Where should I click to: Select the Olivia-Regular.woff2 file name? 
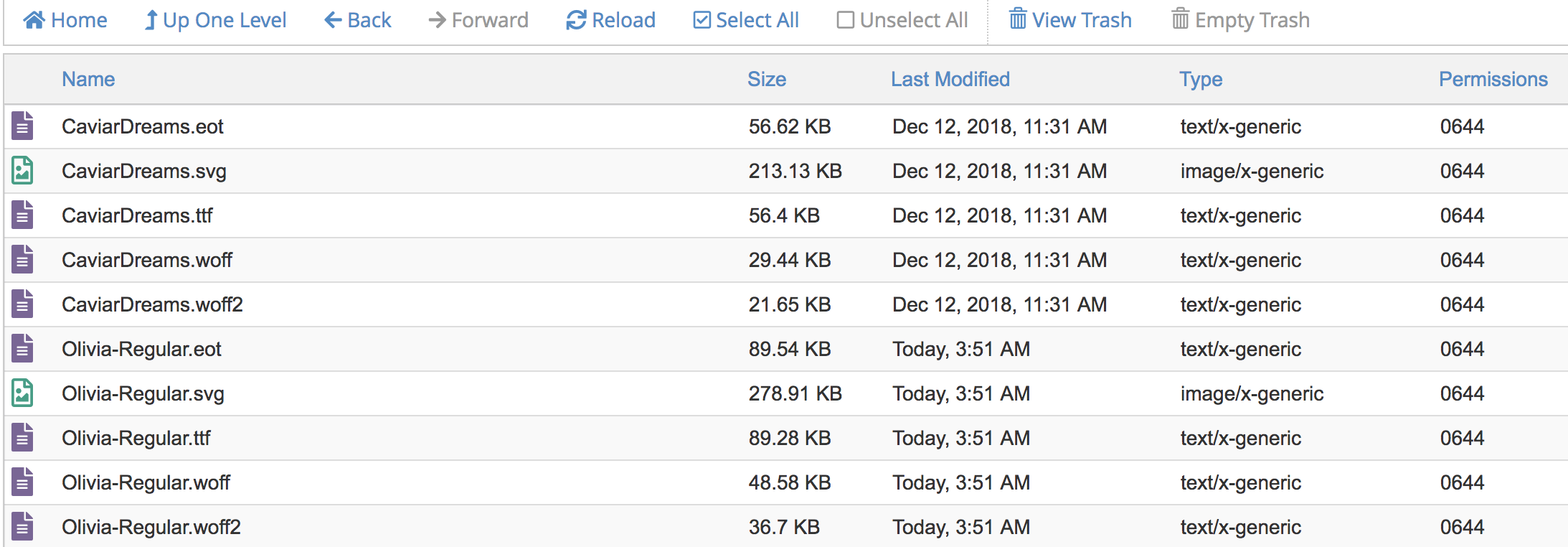pyautogui.click(x=151, y=528)
